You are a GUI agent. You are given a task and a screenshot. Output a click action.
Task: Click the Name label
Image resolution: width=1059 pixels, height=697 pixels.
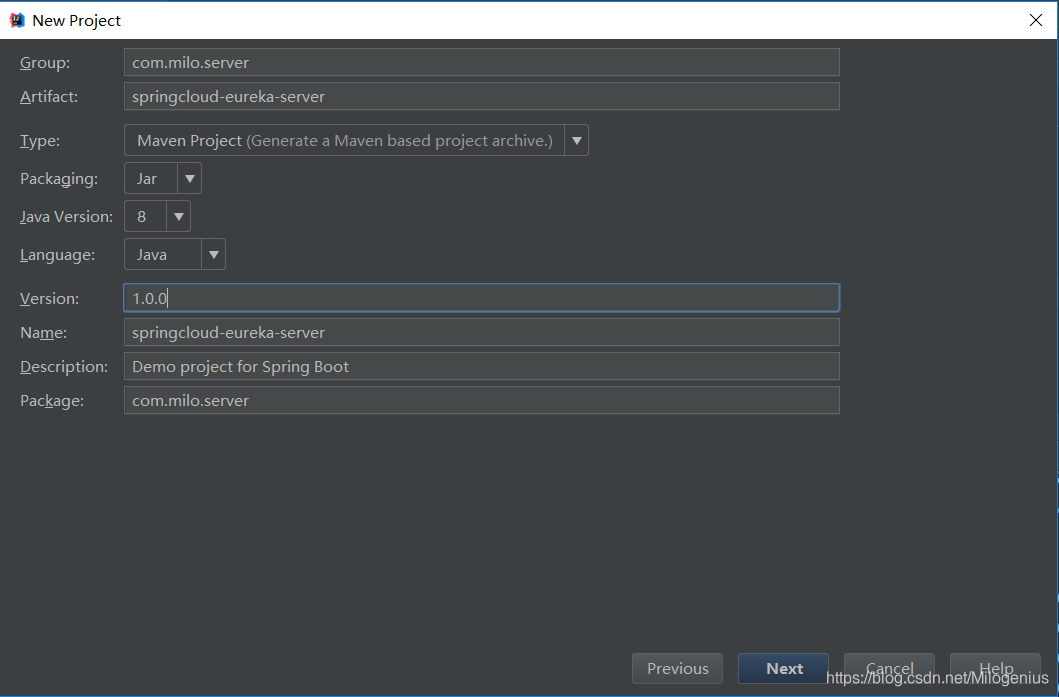(43, 333)
